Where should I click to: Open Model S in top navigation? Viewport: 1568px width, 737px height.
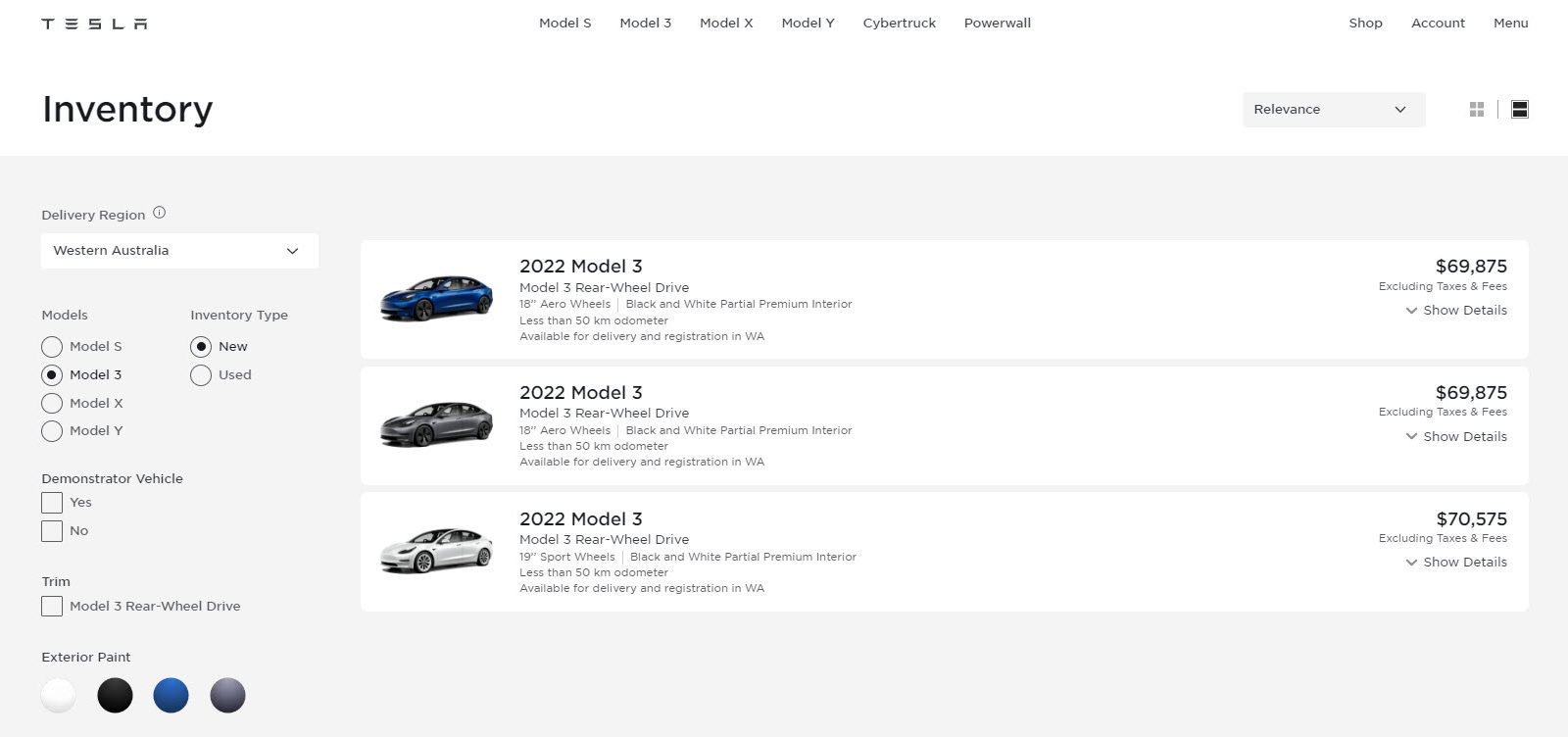pyautogui.click(x=565, y=24)
